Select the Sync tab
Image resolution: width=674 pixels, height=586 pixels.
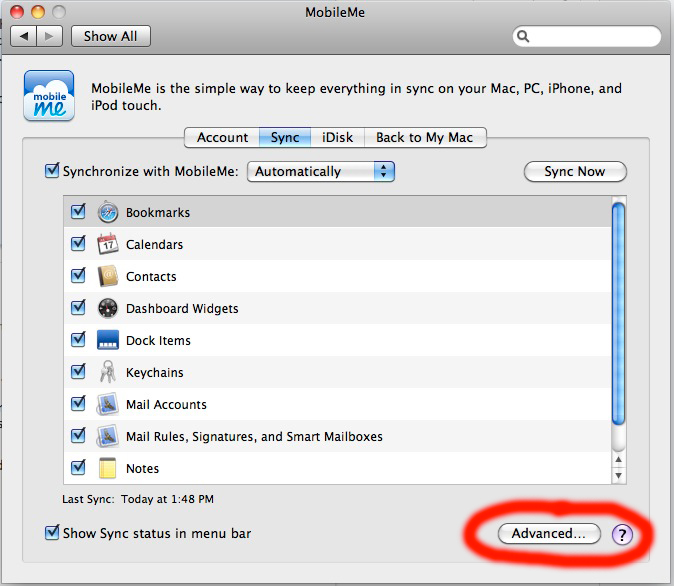click(x=285, y=138)
